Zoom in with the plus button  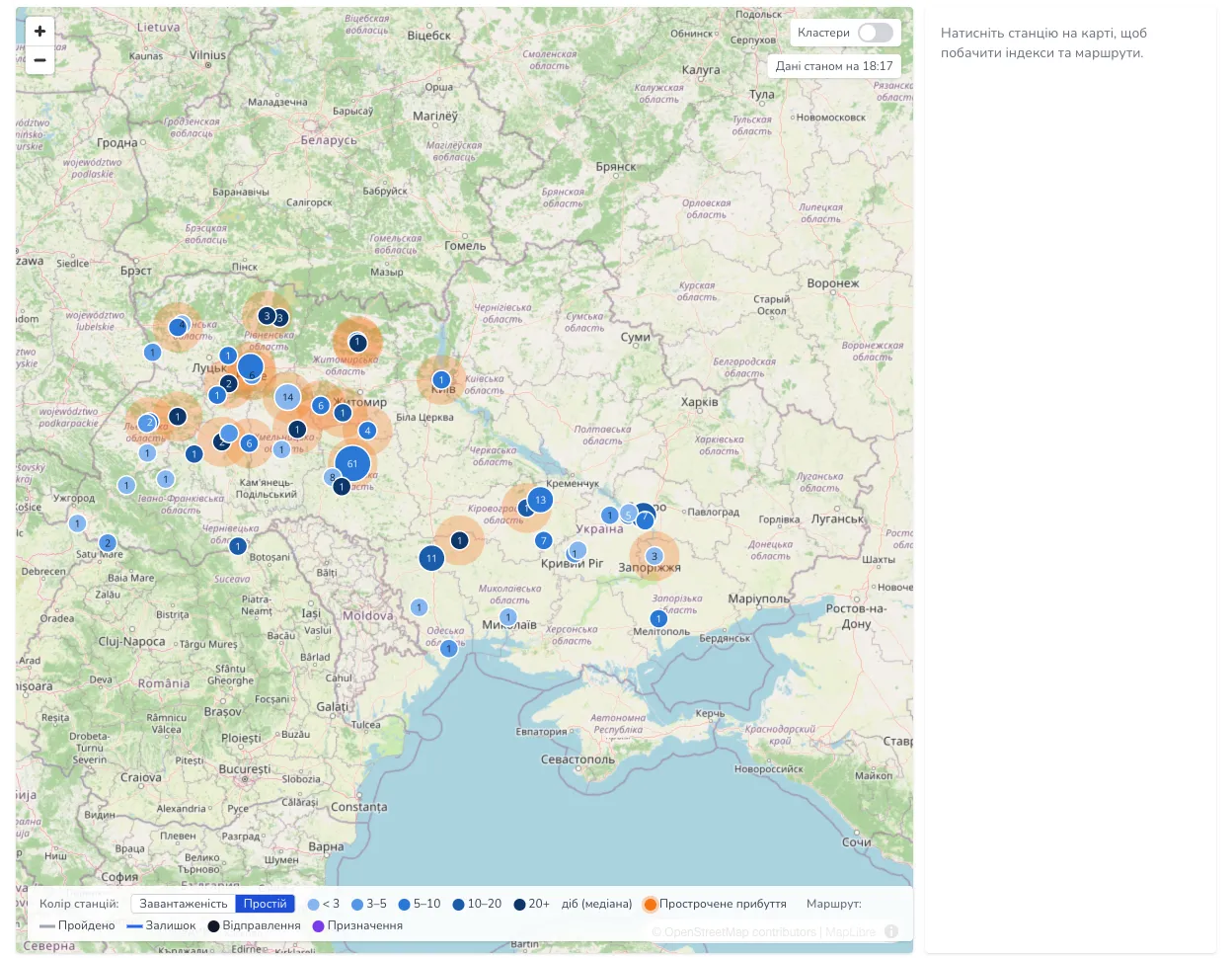point(39,32)
